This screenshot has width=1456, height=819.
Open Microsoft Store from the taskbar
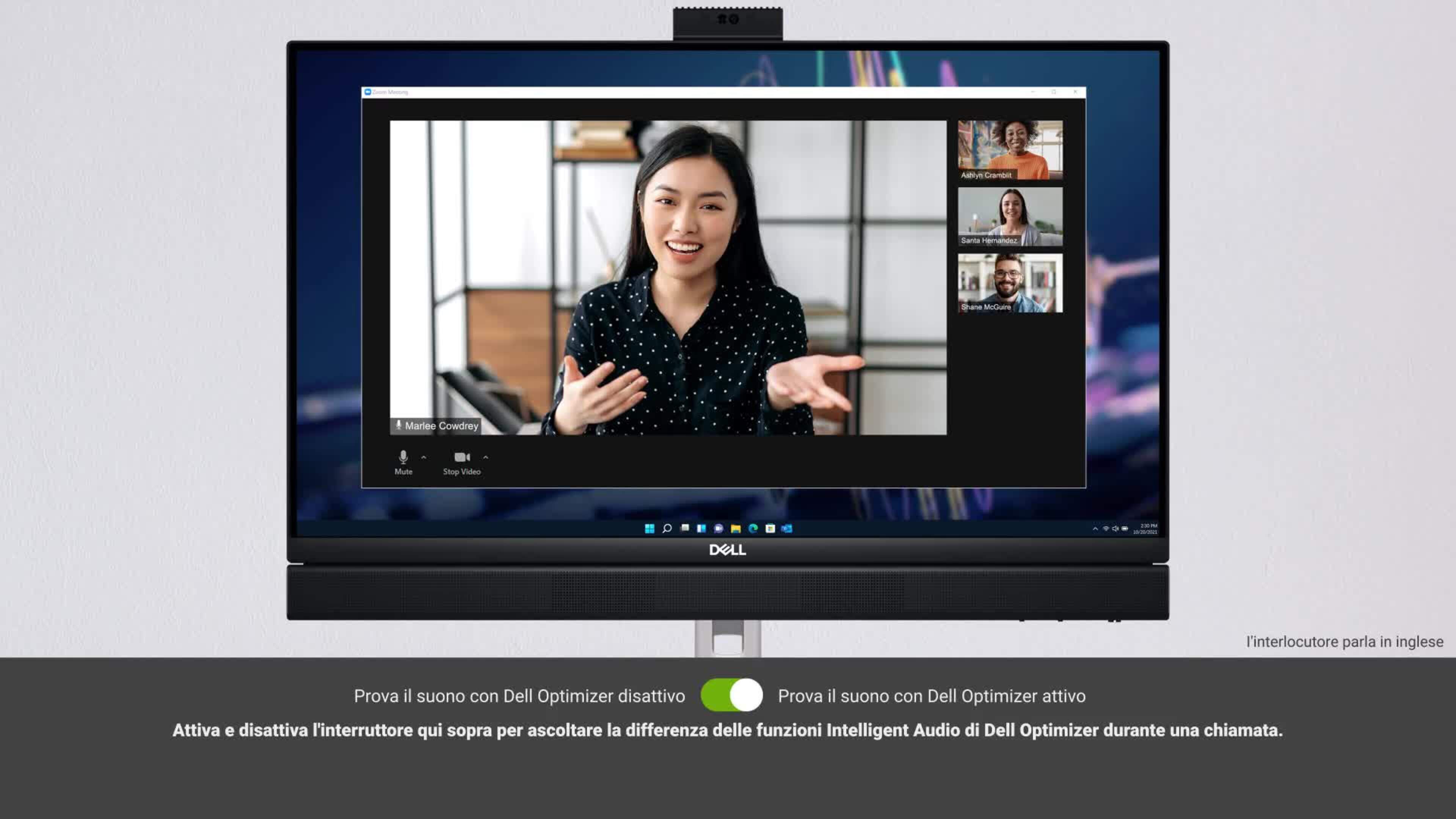tap(770, 529)
